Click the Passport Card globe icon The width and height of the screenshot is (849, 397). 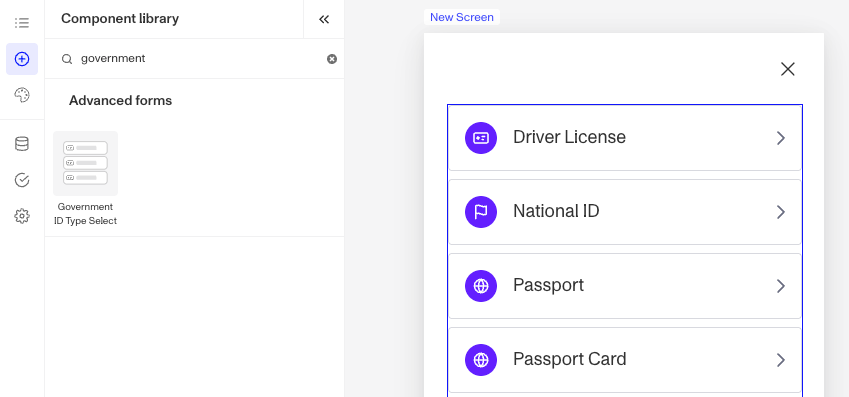pyautogui.click(x=481, y=360)
